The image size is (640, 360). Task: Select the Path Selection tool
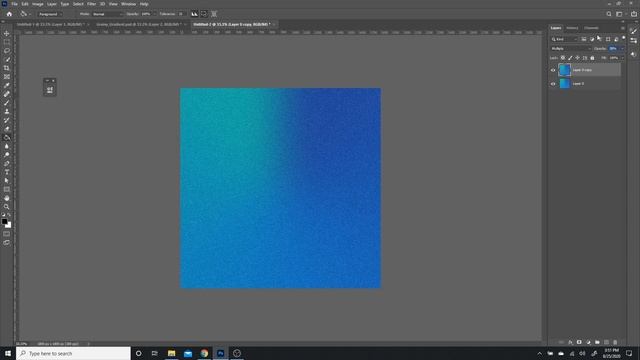coord(7,180)
